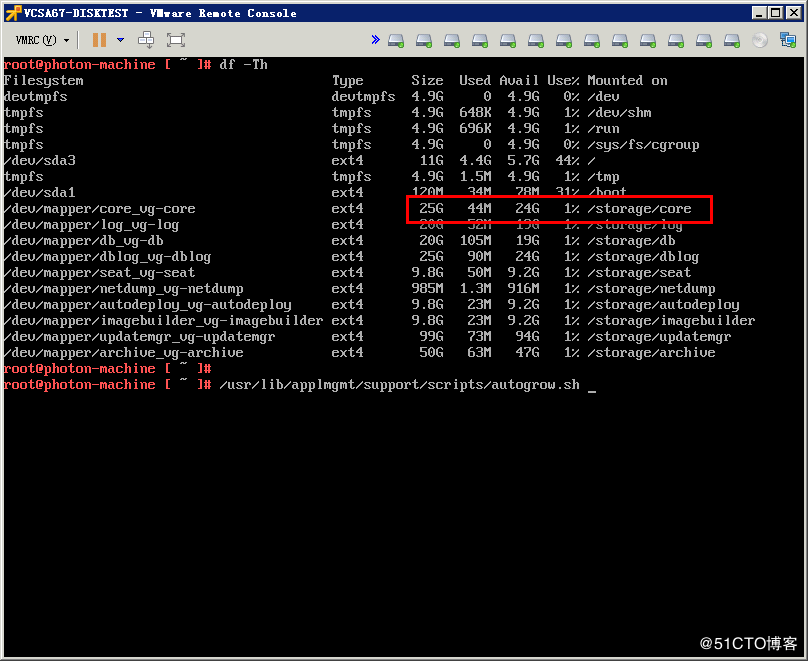This screenshot has height=661, width=808.
Task: Click the '985M' size value for netdump
Action: (x=427, y=289)
